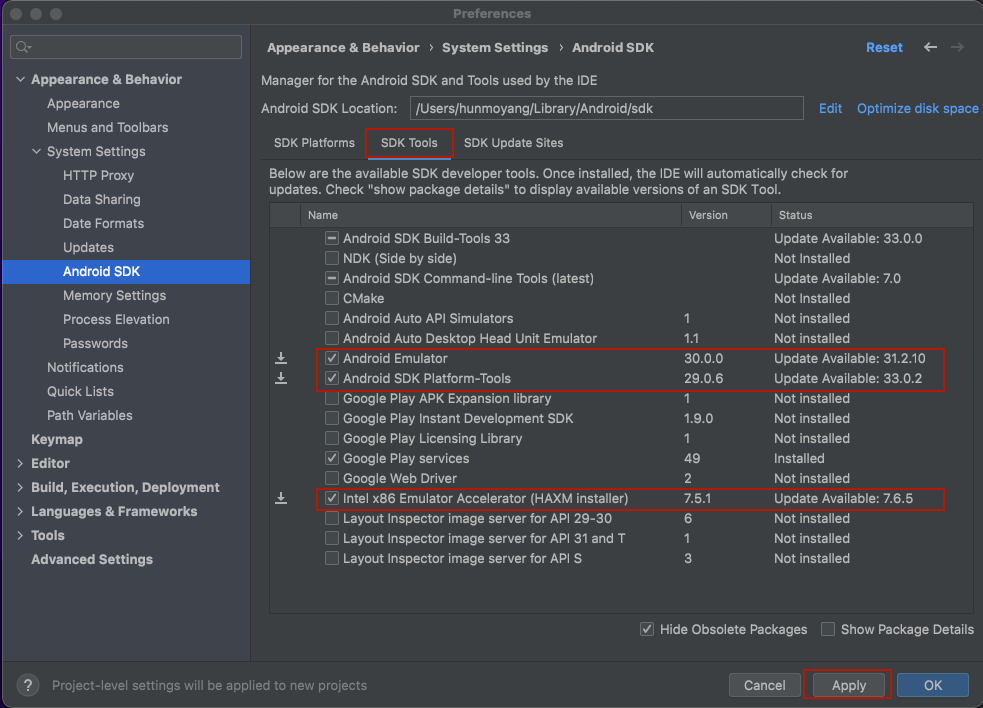Expand the Editor section
Screen dimensions: 983x708
click(x=20, y=463)
